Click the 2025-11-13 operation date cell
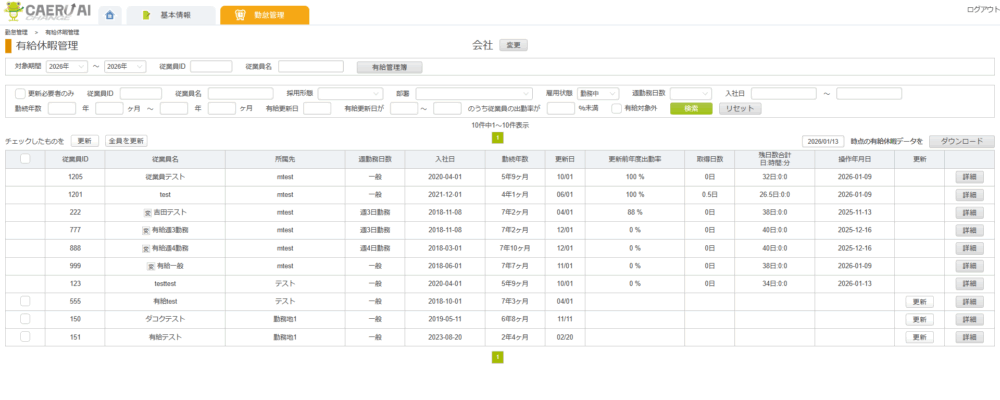Image resolution: width=1000 pixels, height=400 pixels. 854,212
